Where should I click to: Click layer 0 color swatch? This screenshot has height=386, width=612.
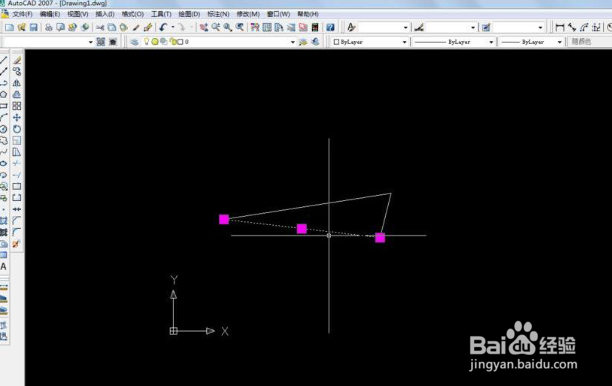click(x=180, y=42)
